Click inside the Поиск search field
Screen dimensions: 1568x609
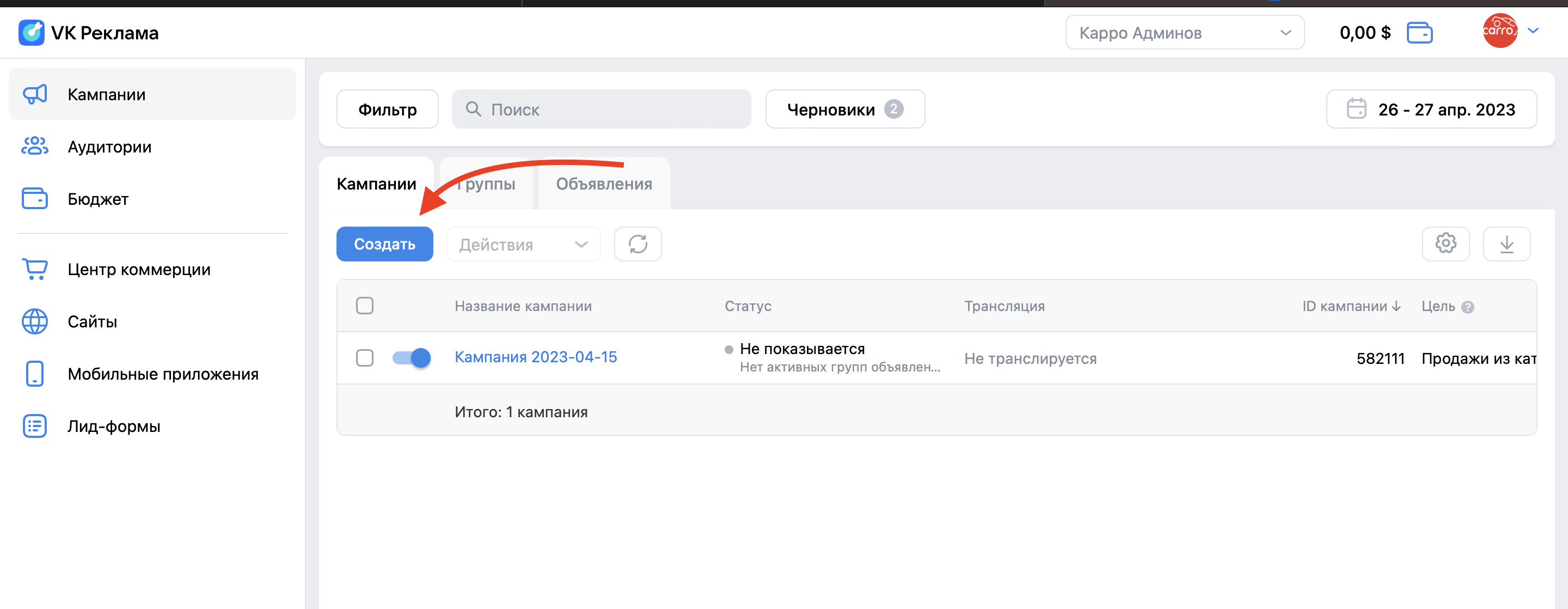[602, 109]
